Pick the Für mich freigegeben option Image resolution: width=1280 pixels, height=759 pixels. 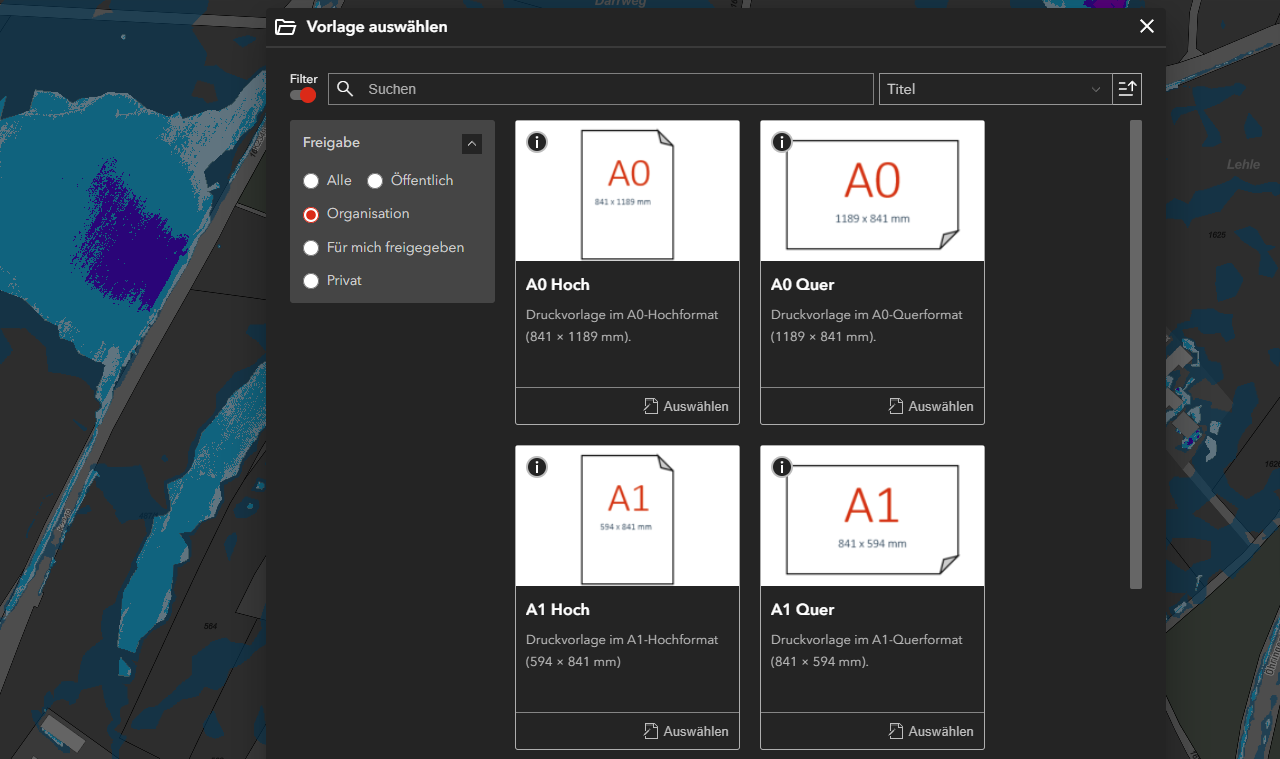(x=311, y=248)
